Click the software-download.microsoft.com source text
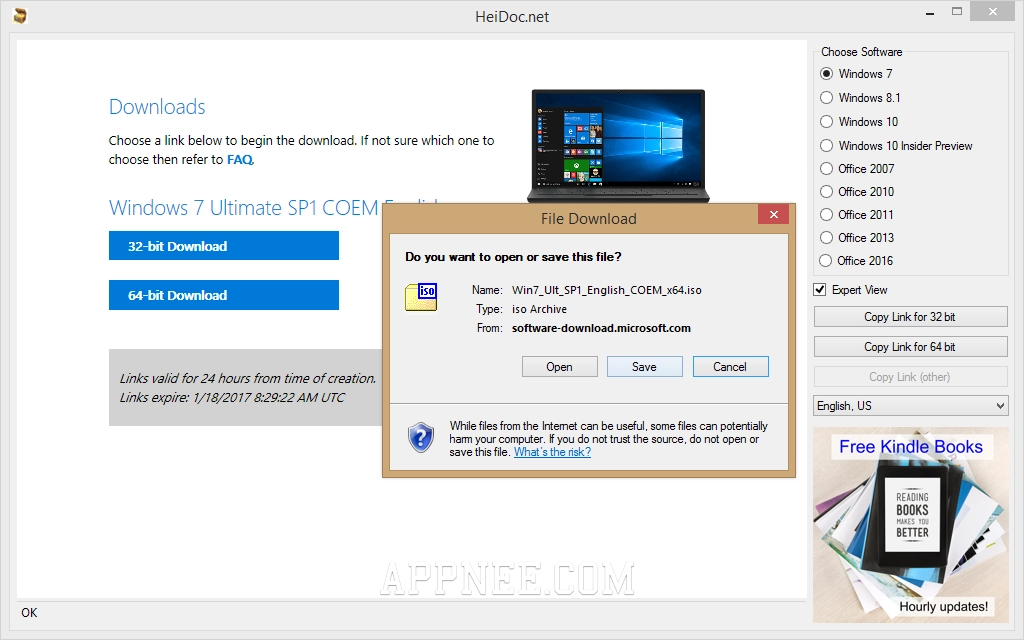This screenshot has width=1024, height=640. coord(601,328)
